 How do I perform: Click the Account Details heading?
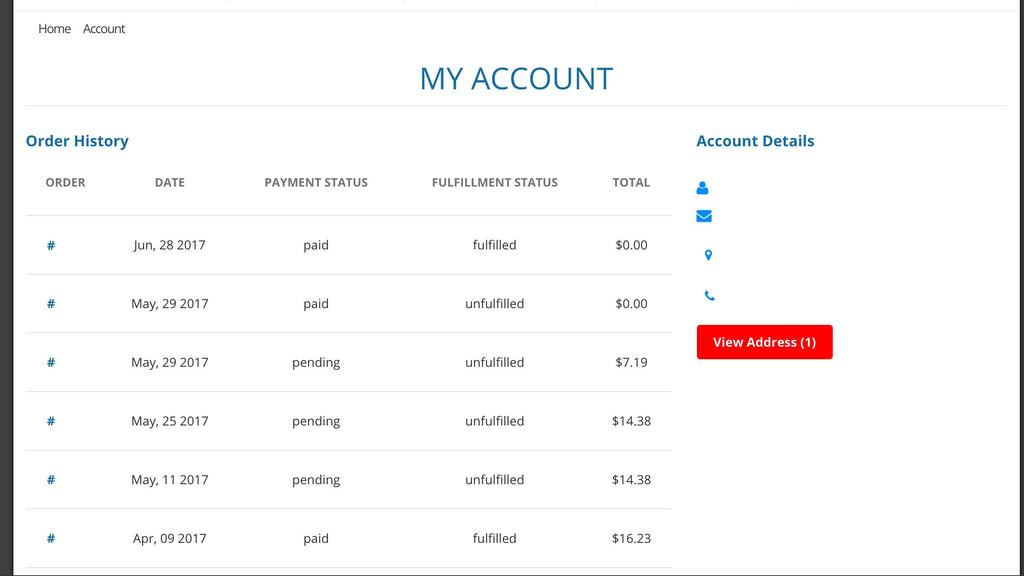[755, 141]
